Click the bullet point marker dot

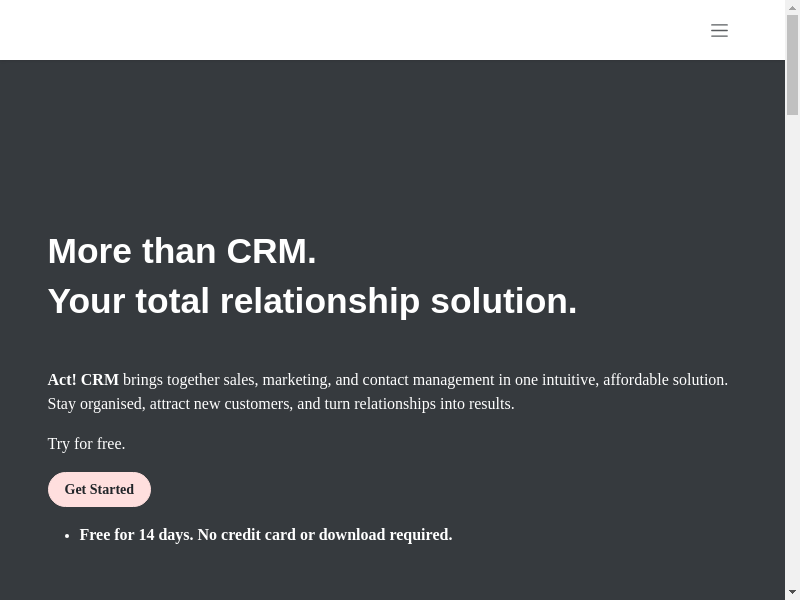(68, 536)
